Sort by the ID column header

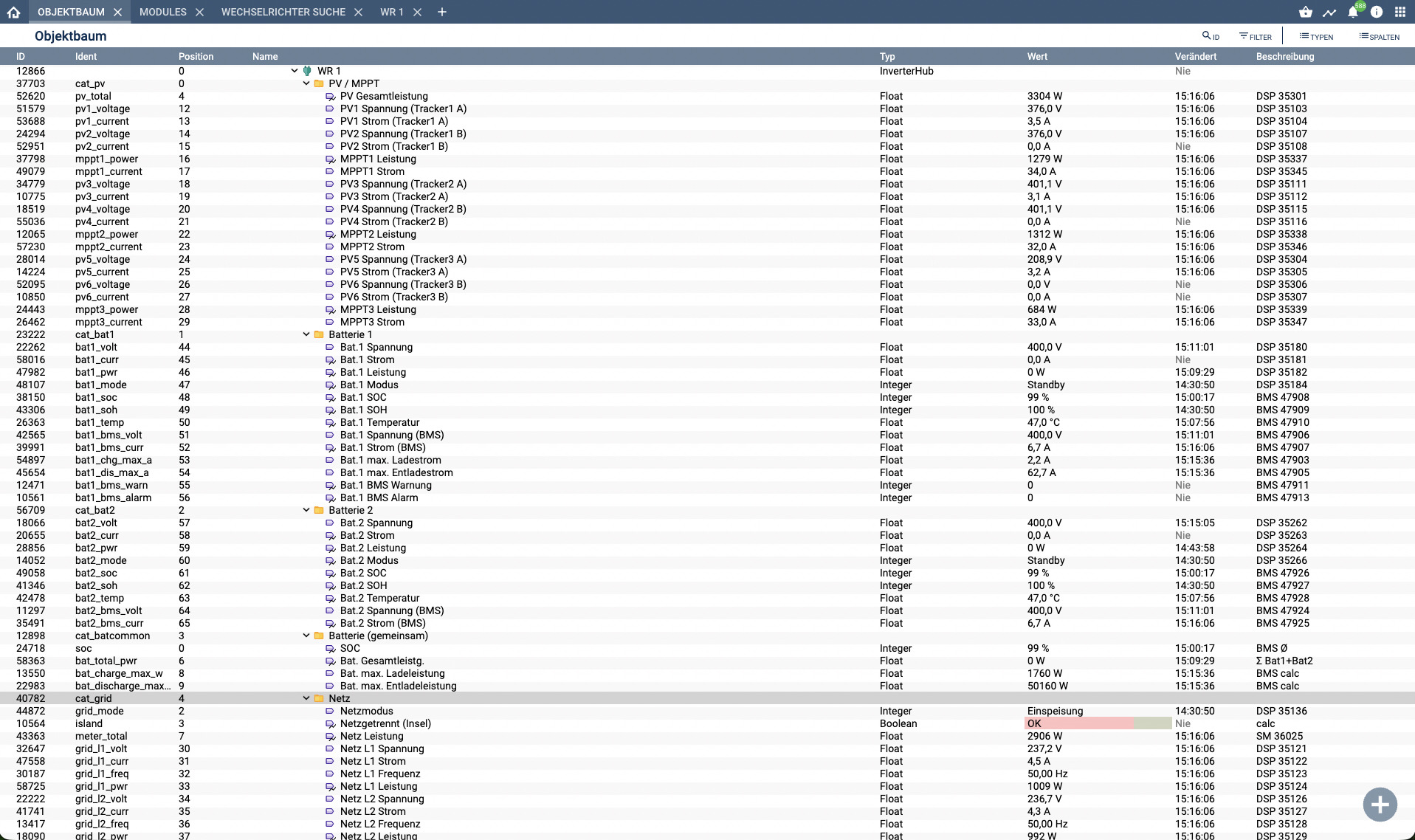(x=21, y=56)
